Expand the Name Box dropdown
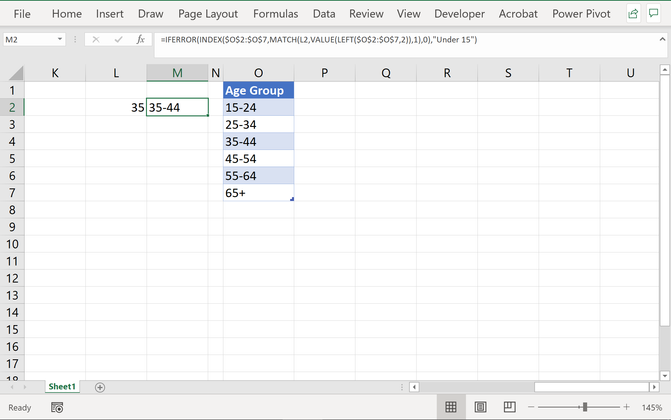Viewport: 671px width, 420px height. click(60, 39)
